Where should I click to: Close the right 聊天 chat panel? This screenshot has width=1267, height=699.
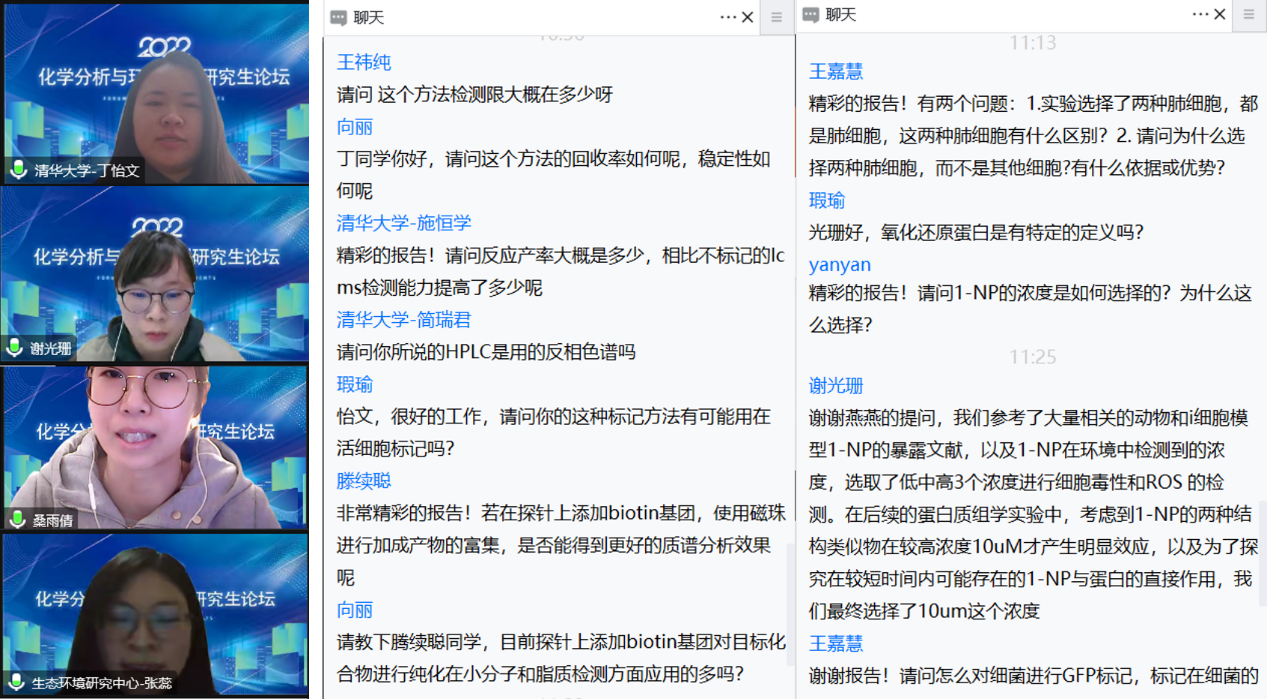(1220, 15)
